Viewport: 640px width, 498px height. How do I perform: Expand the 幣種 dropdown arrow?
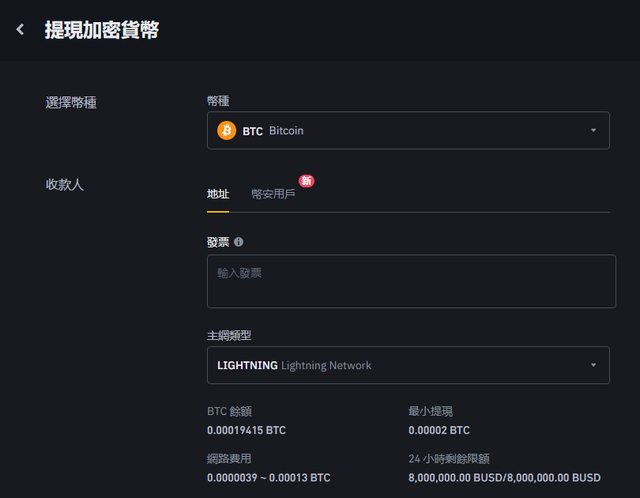[x=592, y=131]
